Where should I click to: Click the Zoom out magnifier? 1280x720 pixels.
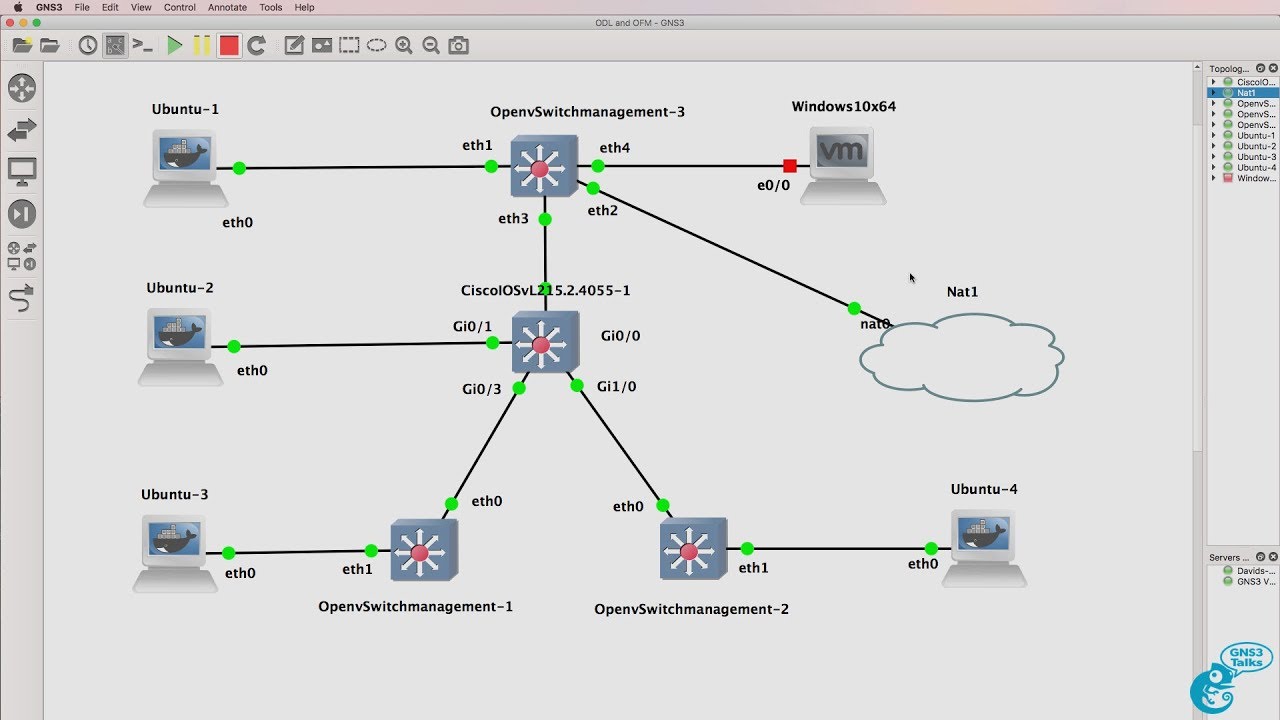pos(431,45)
